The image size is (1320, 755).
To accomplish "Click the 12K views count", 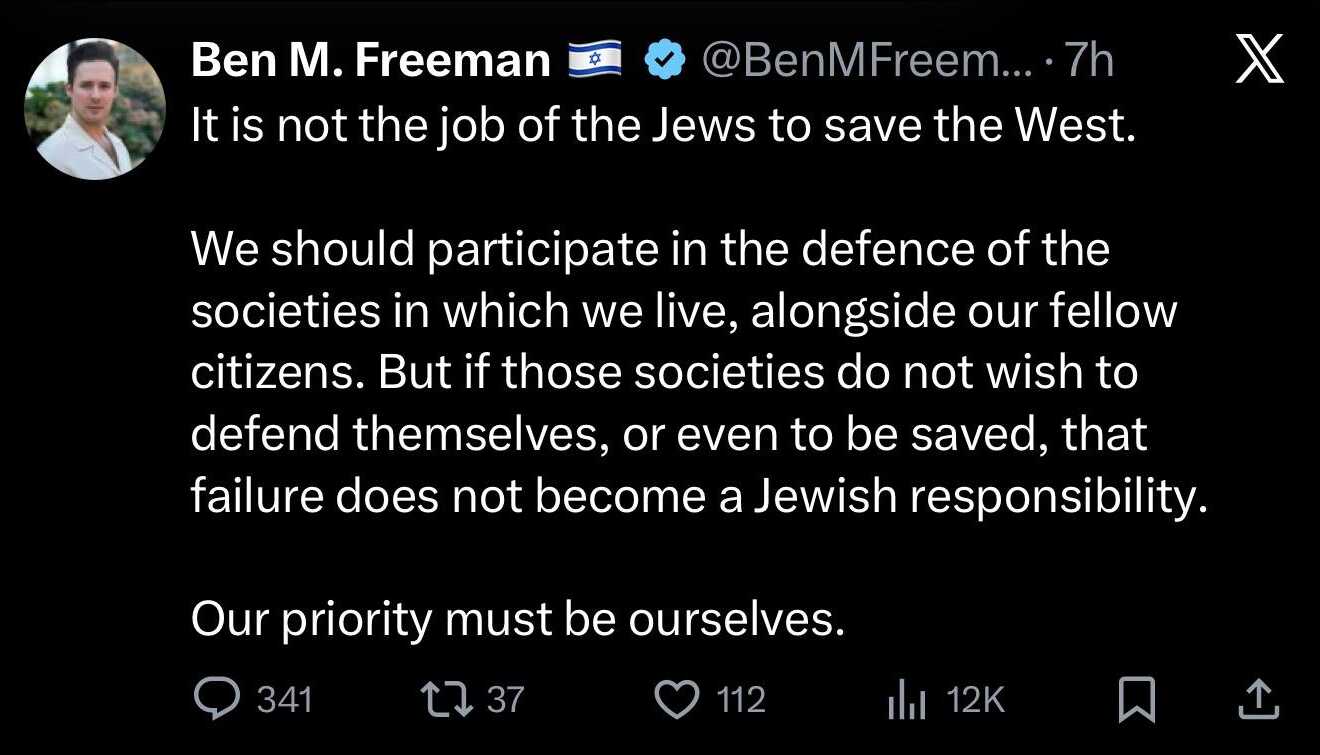I will [974, 699].
